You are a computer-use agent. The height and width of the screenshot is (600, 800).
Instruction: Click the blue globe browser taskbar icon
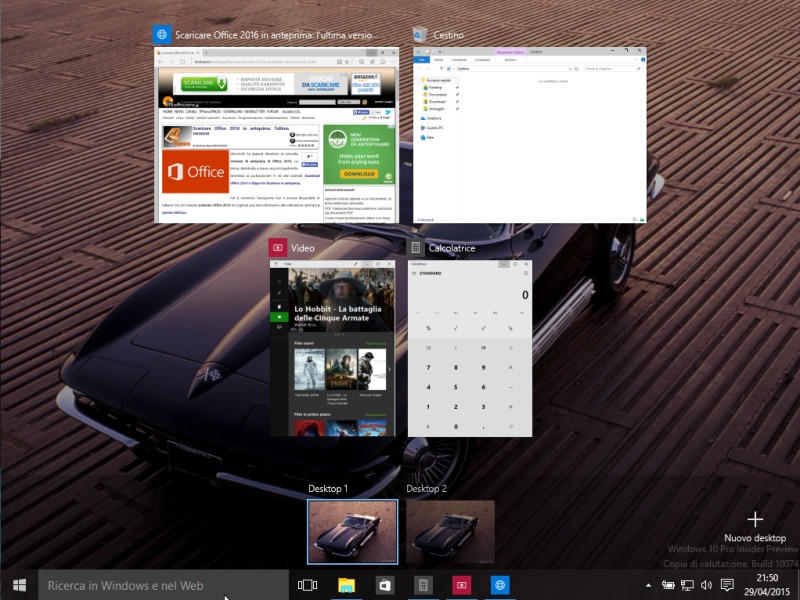pyautogui.click(x=500, y=585)
